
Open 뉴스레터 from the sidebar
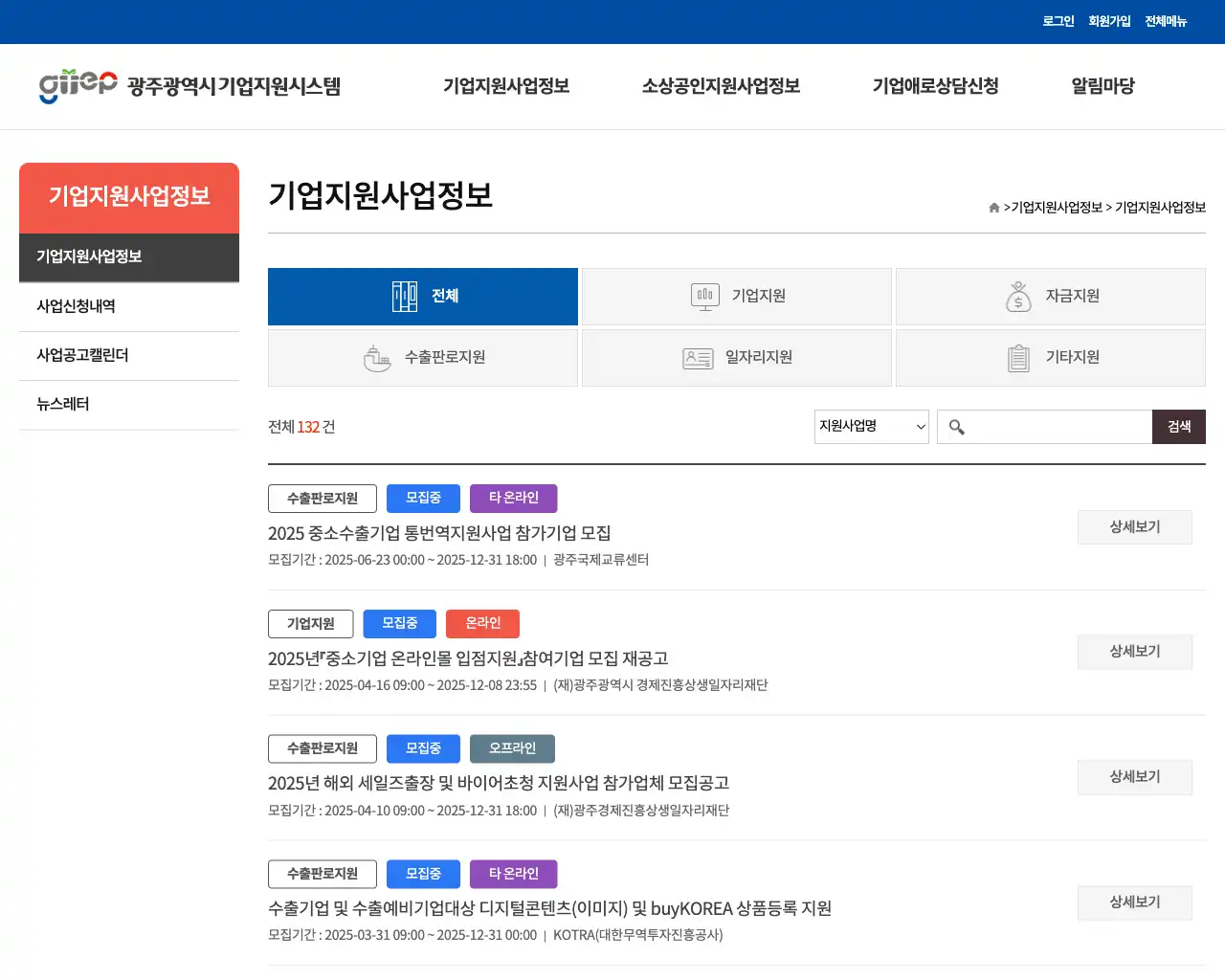[61, 404]
